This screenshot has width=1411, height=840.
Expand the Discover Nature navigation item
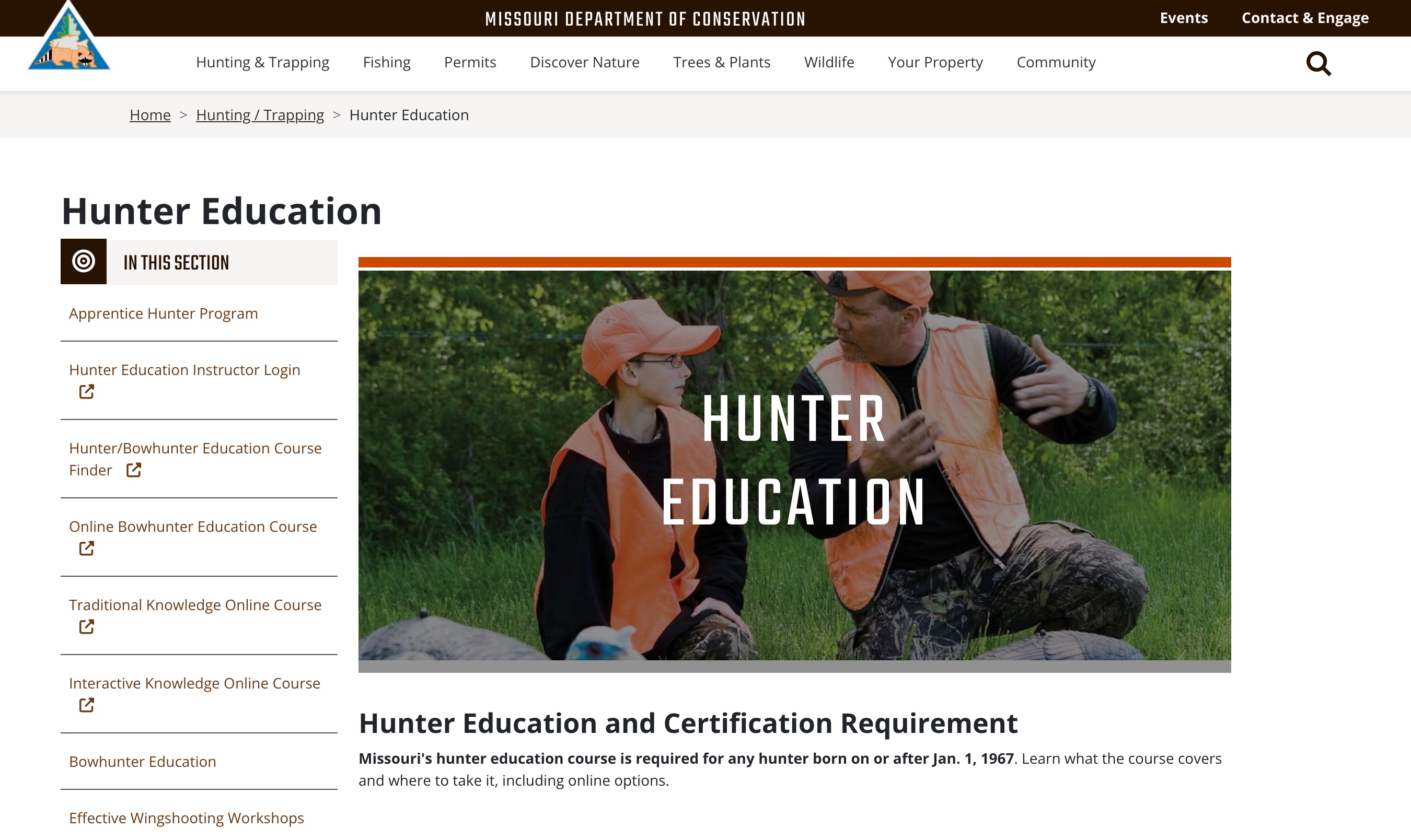pos(584,62)
